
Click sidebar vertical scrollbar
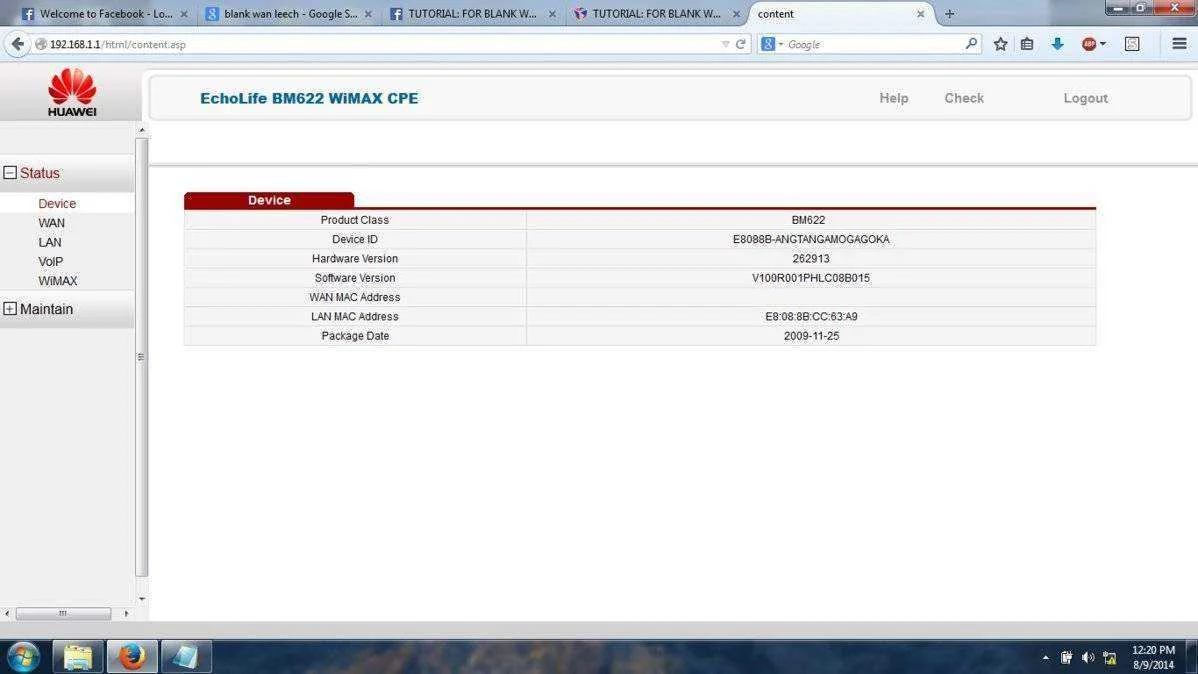141,357
